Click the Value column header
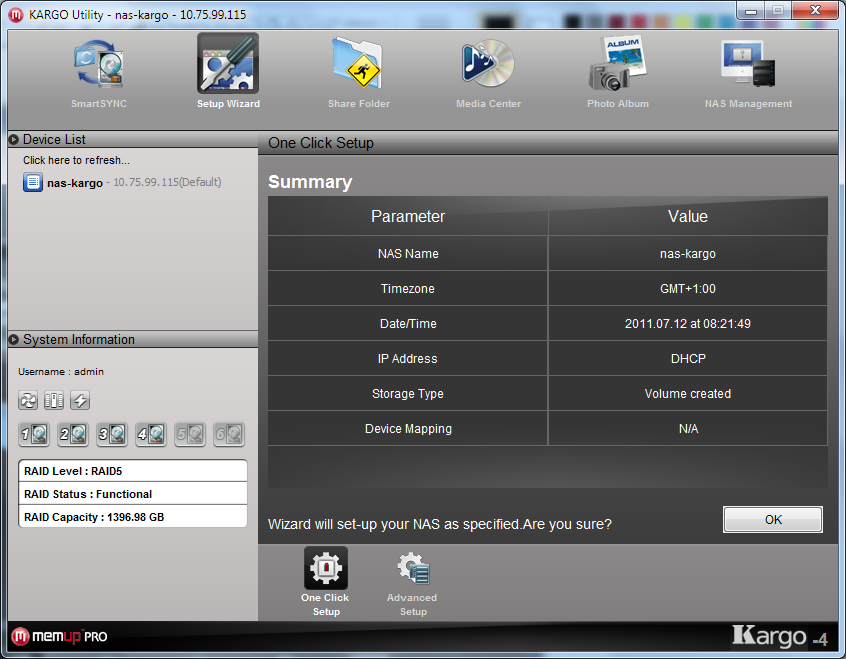This screenshot has height=659, width=846. click(x=688, y=216)
